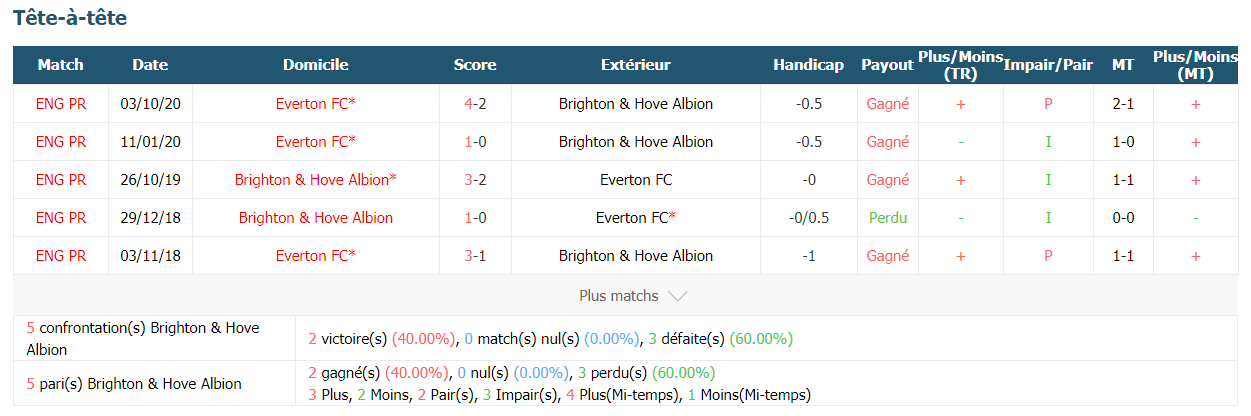Image resolution: width=1251 pixels, height=416 pixels.
Task: Click the Handicap column header
Action: tap(808, 65)
